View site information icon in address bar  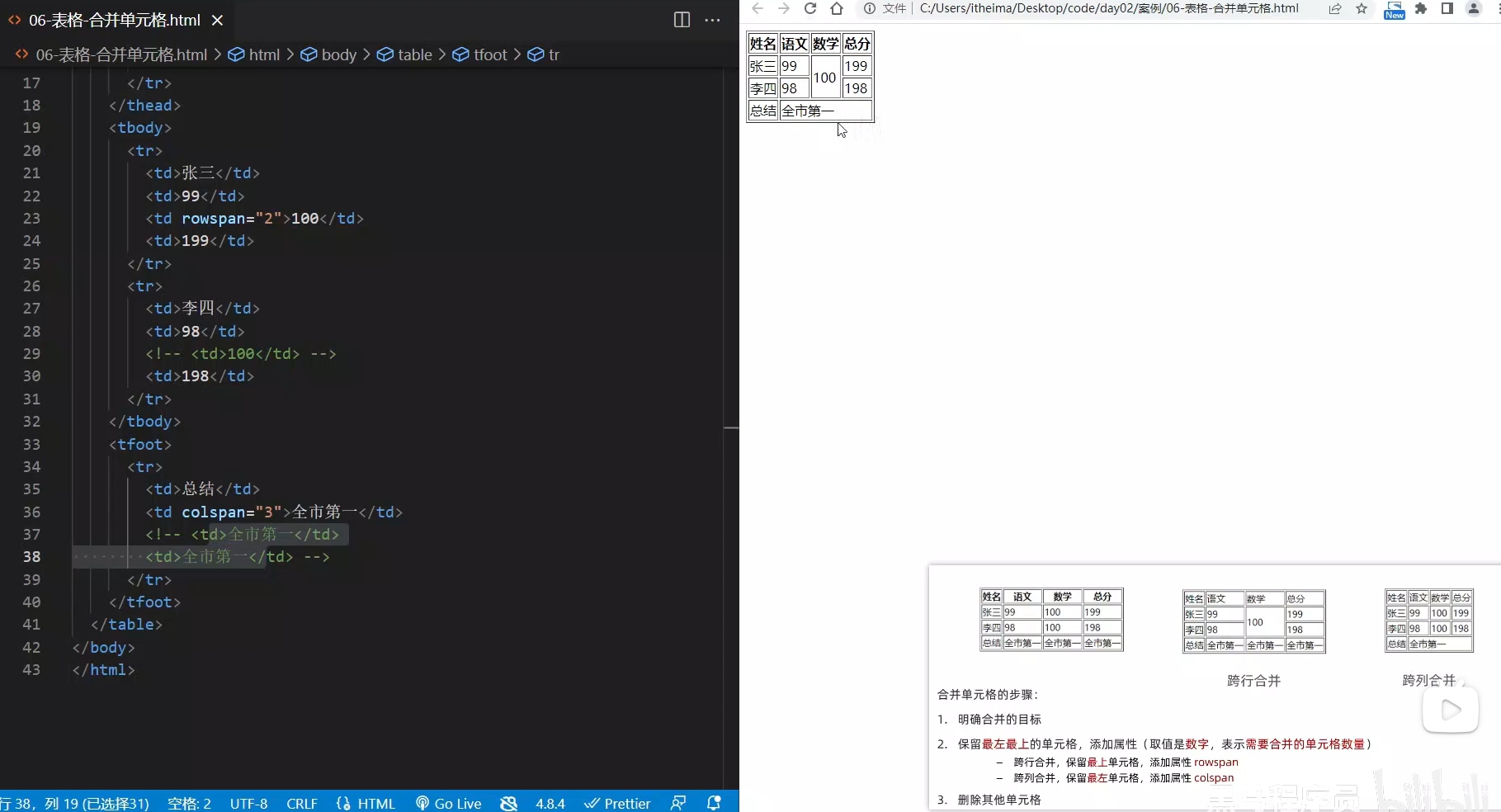pos(870,9)
